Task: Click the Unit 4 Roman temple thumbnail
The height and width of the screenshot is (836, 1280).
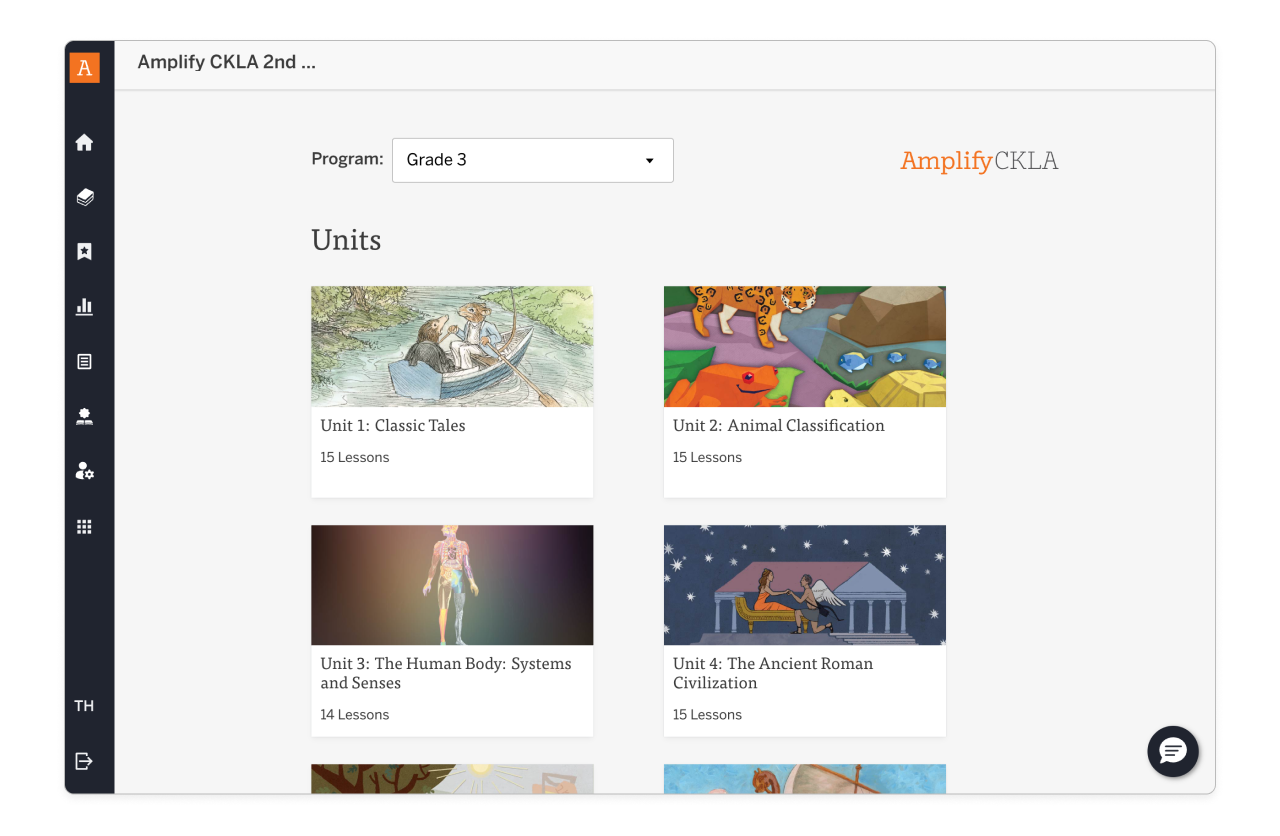Action: tap(804, 585)
